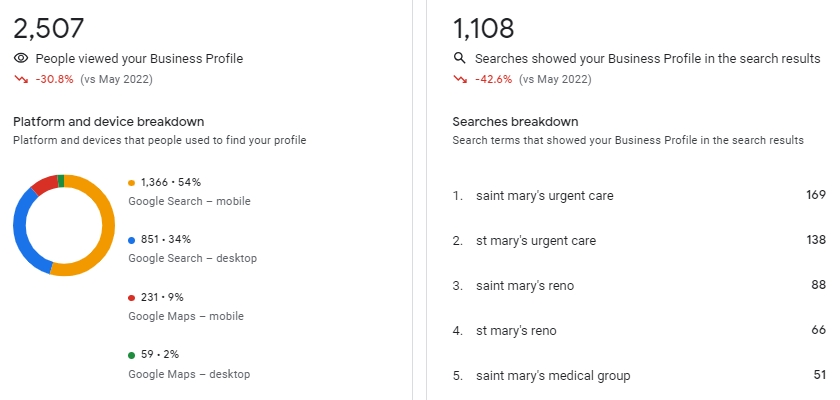
Task: Select the 'st mary's urgent care' search term
Action: coord(536,241)
